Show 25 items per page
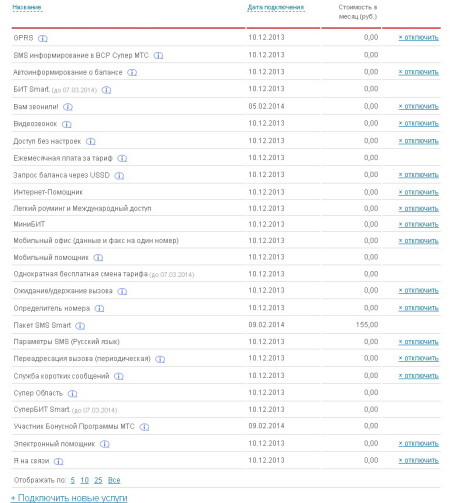Viewport: 450px width, 503px height. pyautogui.click(x=98, y=480)
